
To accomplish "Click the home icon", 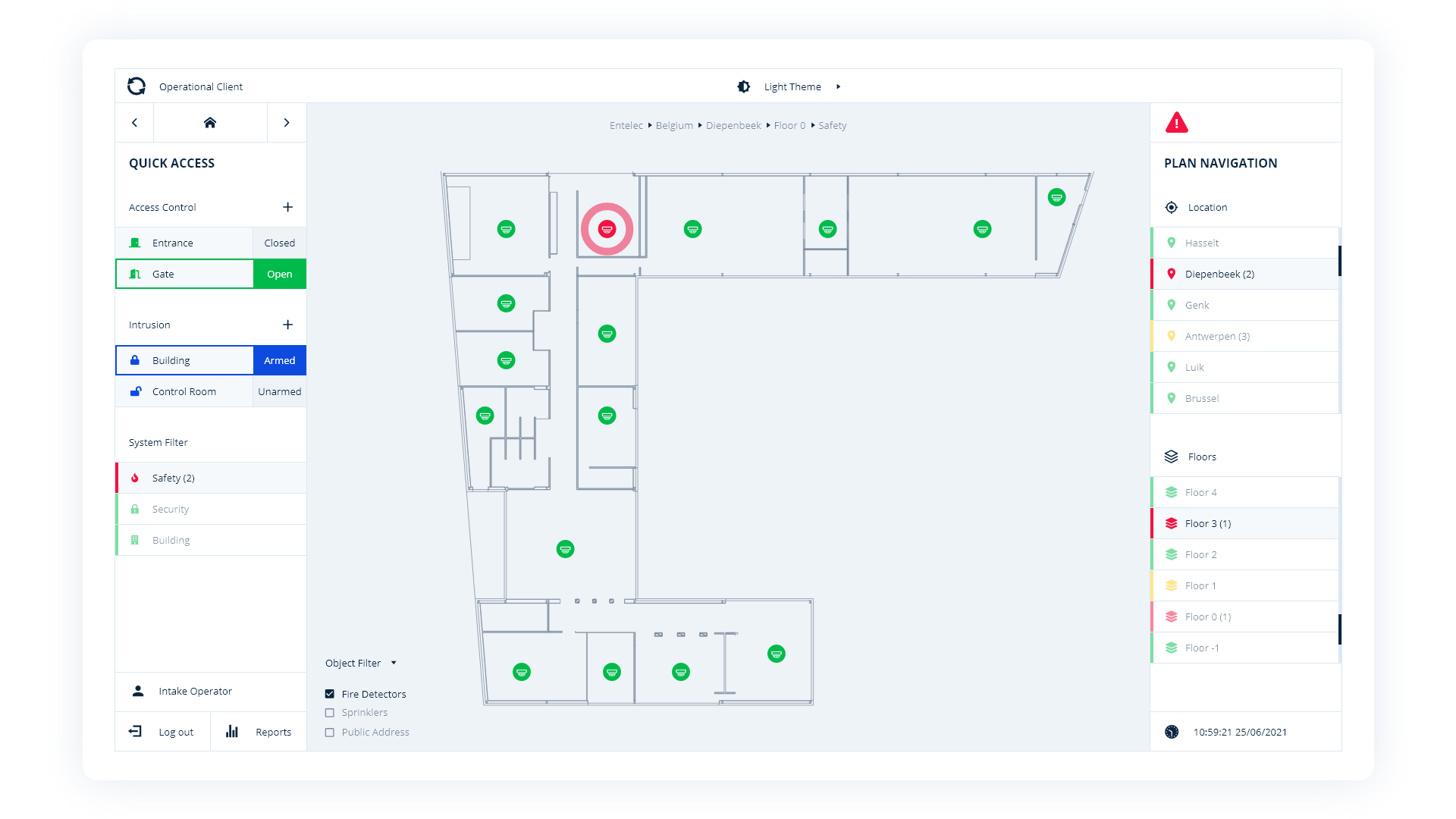I will (210, 123).
